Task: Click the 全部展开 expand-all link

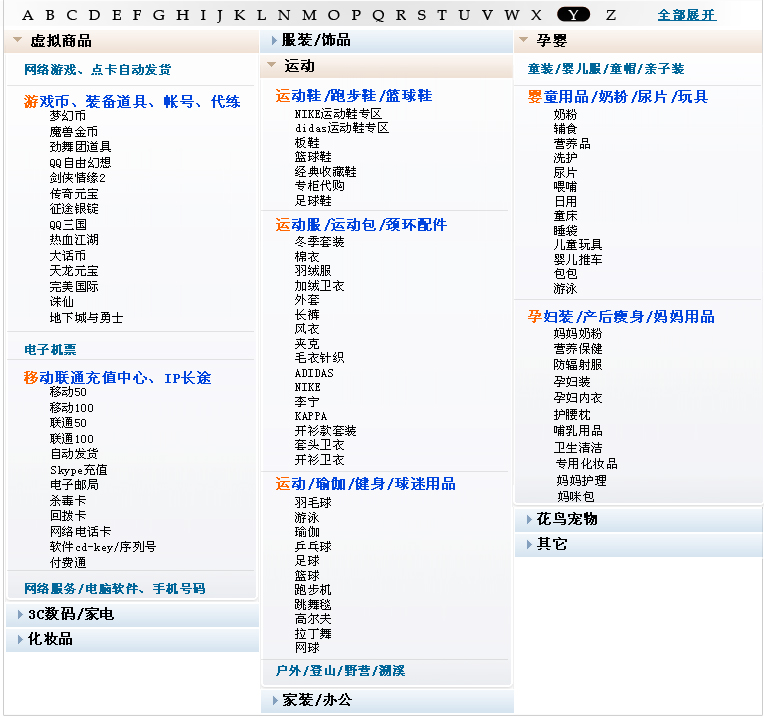Action: point(686,15)
